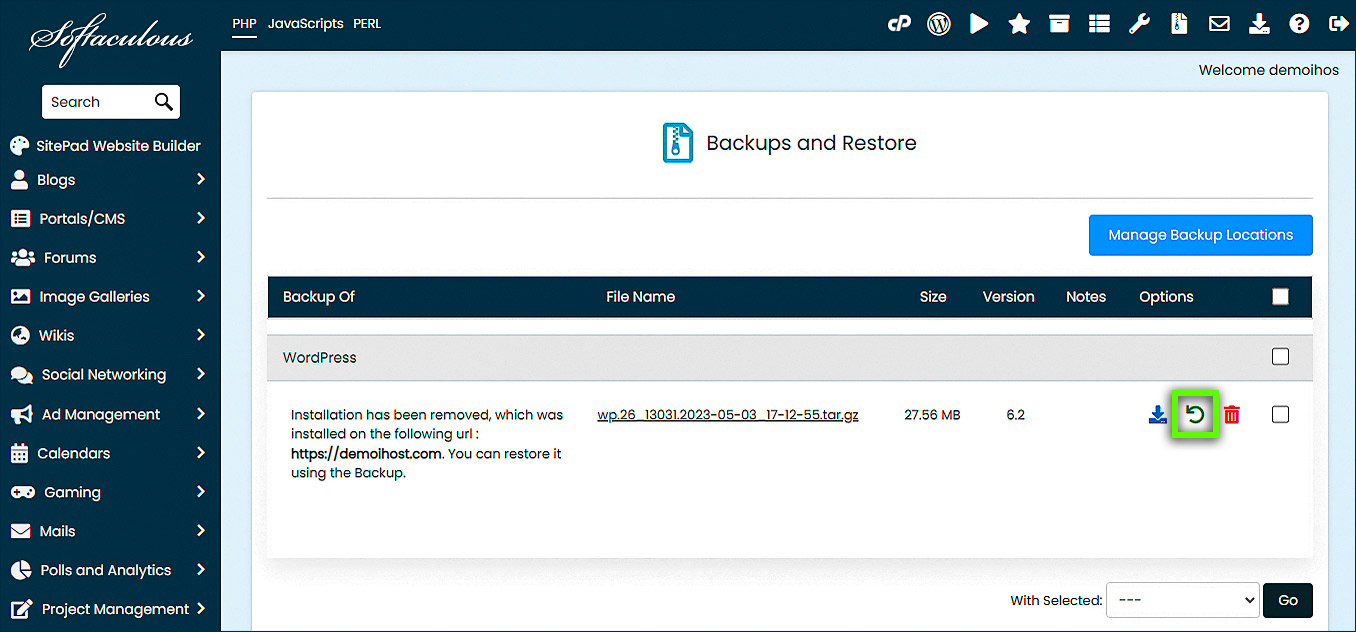
Task: Open the WordPress manager icon in top bar
Action: coord(938,24)
